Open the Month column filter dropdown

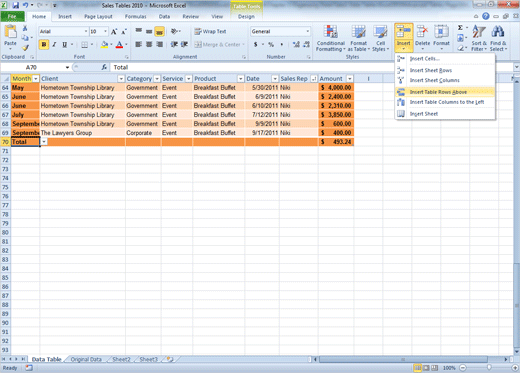tap(36, 79)
